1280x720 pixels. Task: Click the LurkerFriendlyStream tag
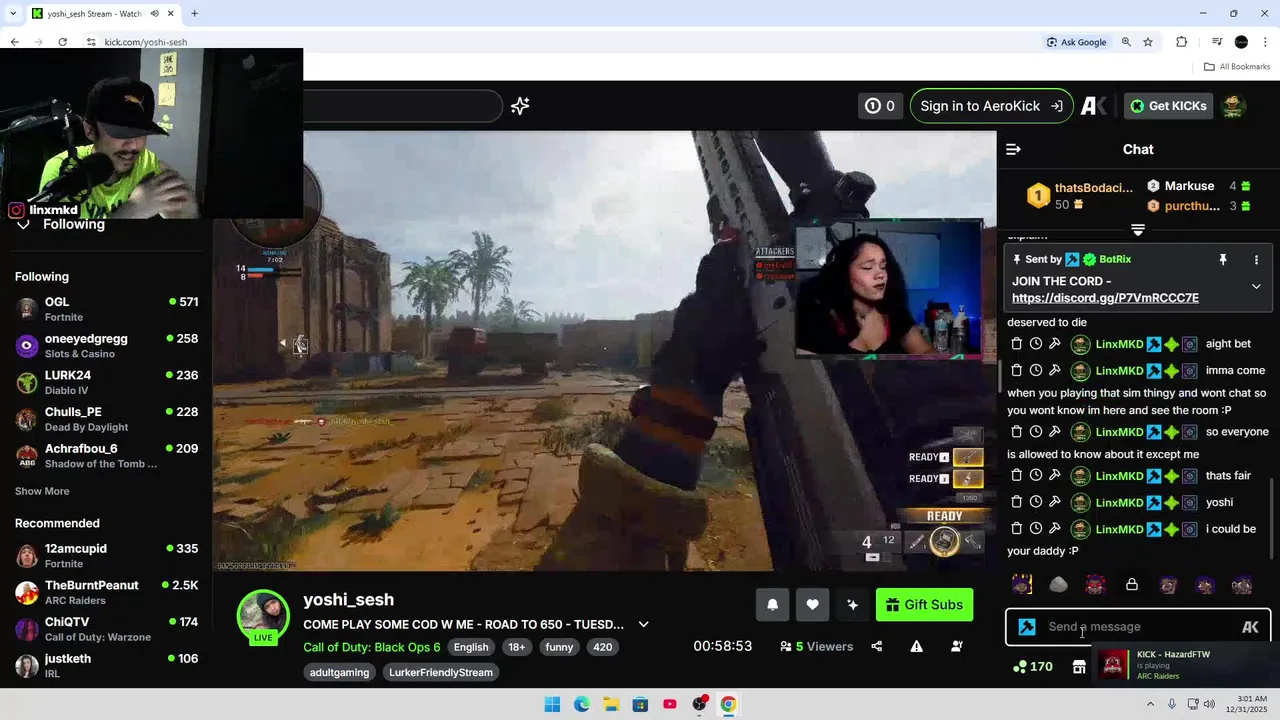pyautogui.click(x=441, y=672)
